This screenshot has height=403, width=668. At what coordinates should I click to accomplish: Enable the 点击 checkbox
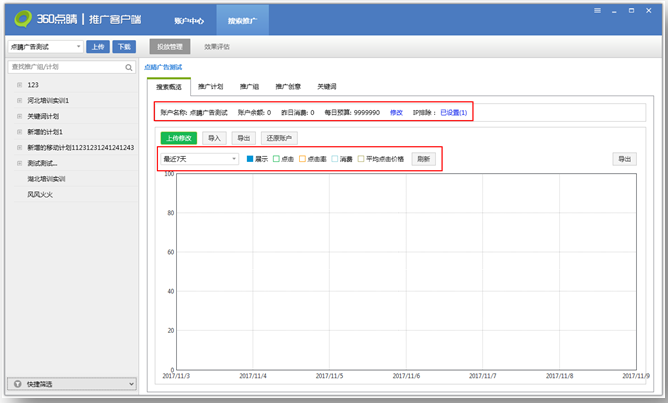pos(277,159)
